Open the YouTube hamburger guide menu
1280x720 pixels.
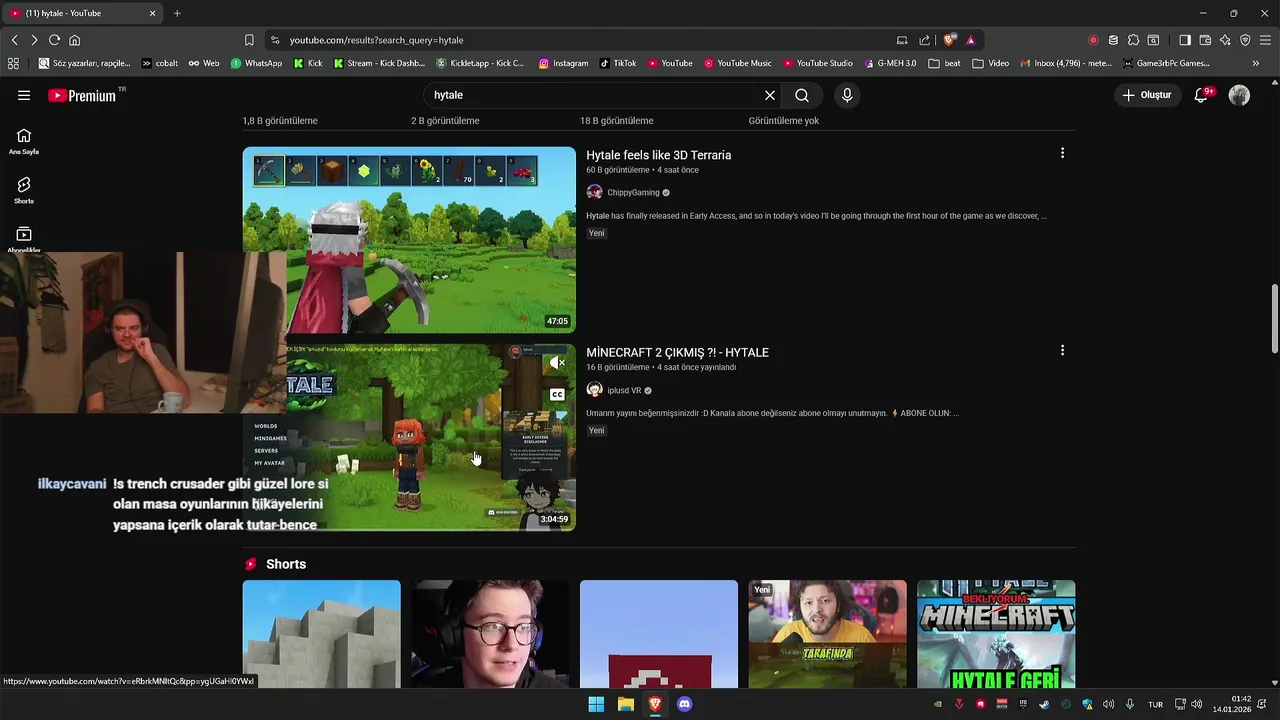coord(24,95)
